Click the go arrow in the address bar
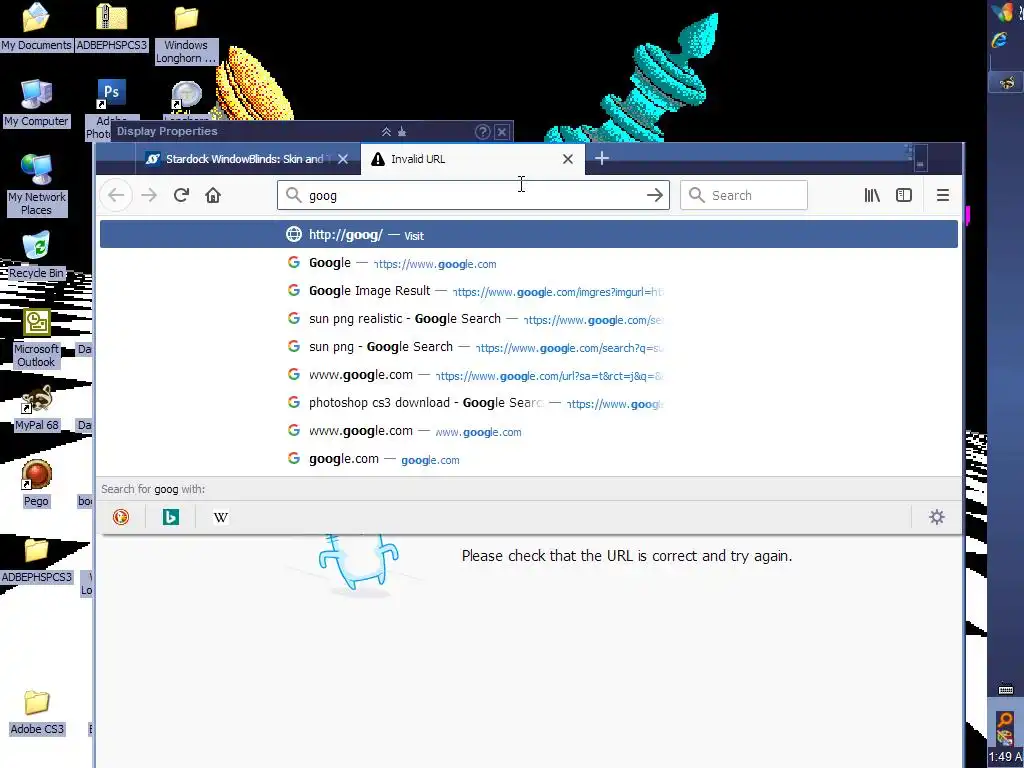This screenshot has height=768, width=1024. coord(654,195)
